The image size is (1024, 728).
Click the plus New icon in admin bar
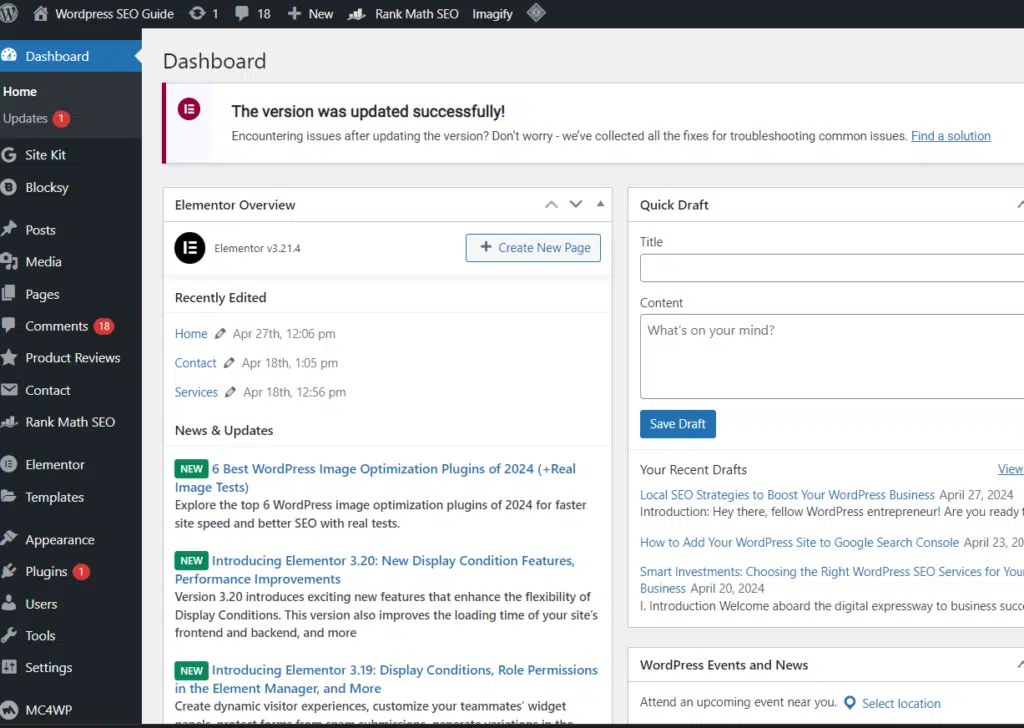pos(295,14)
